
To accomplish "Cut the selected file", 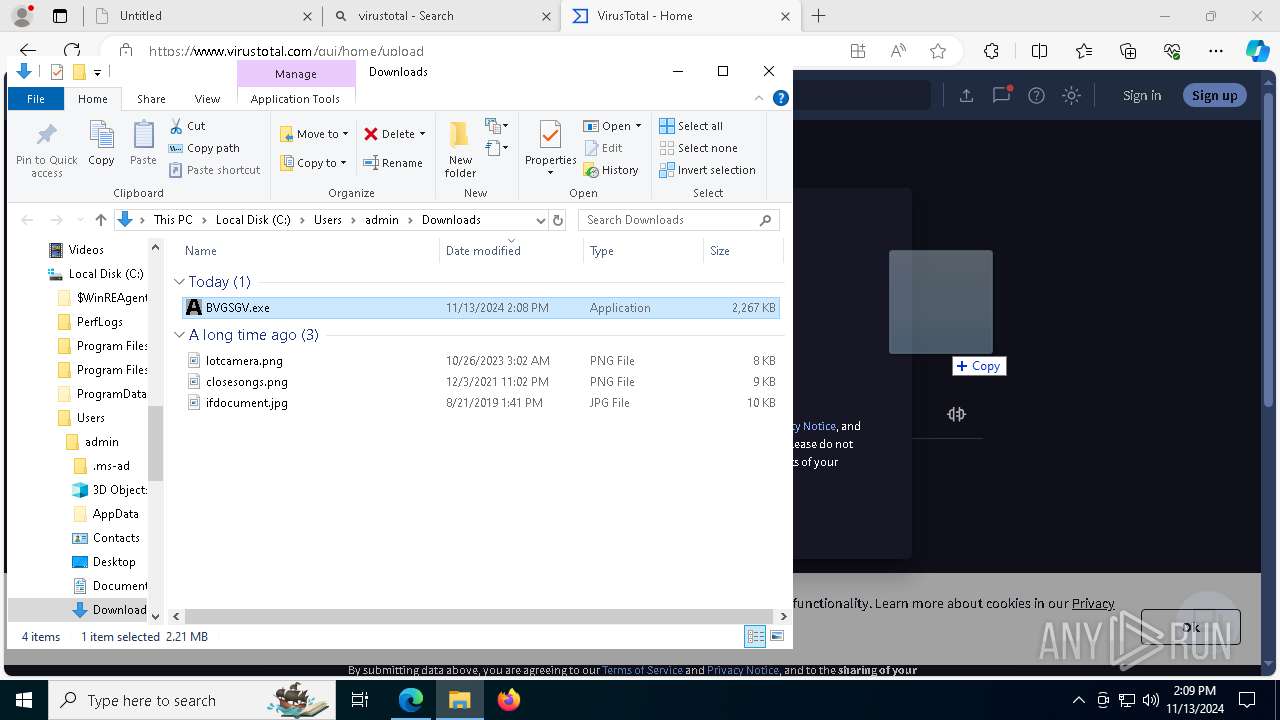I will (x=187, y=126).
